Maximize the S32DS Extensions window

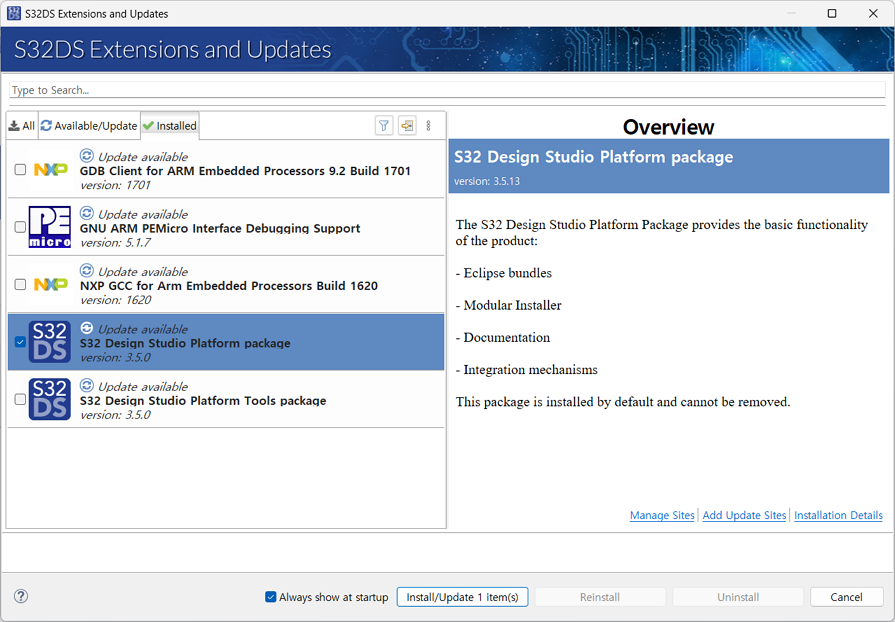pos(832,13)
